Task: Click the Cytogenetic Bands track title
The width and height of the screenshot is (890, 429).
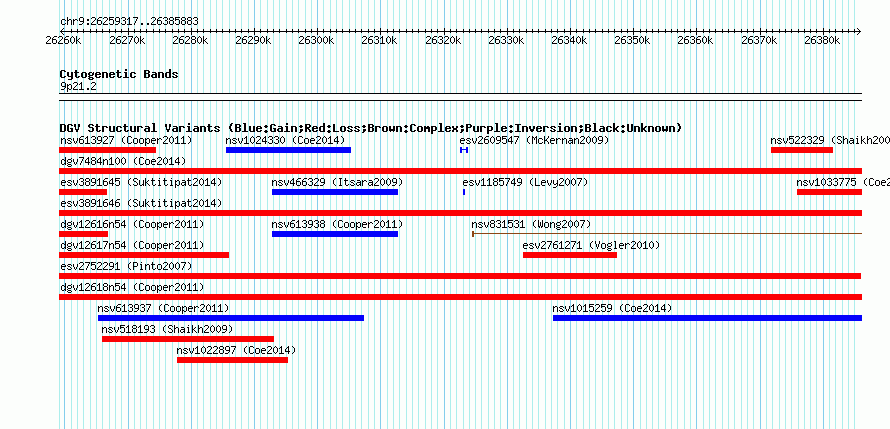Action: coord(119,74)
